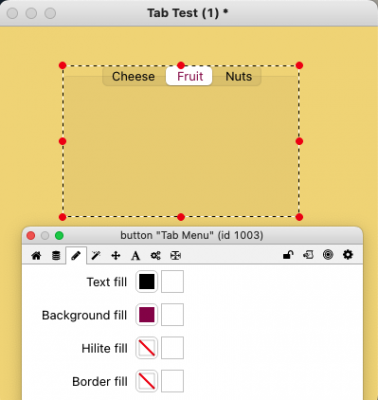Click the pattern box beside Text fill
The width and height of the screenshot is (378, 400).
172,282
